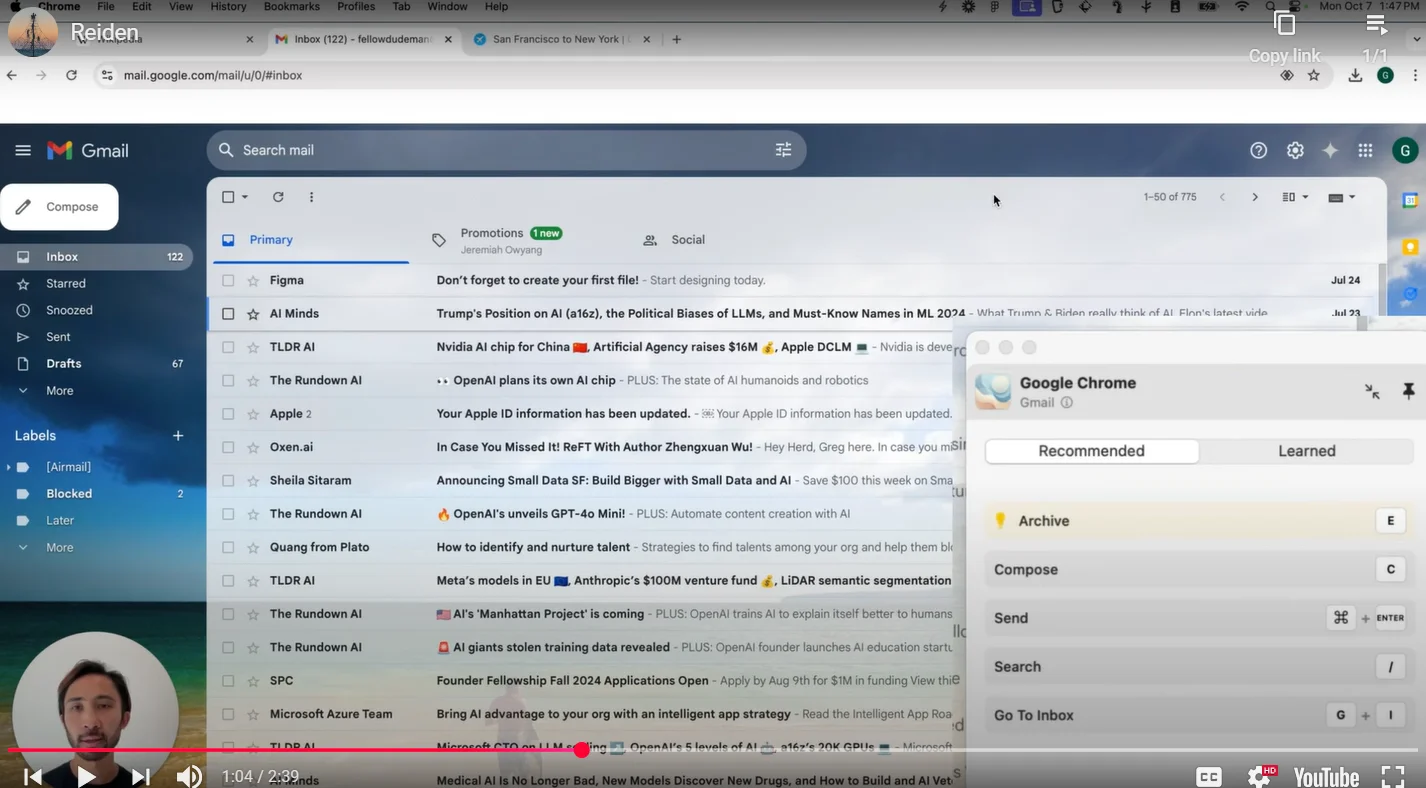Click the Gemini sparkle icon
The width and height of the screenshot is (1426, 788).
(x=1330, y=150)
